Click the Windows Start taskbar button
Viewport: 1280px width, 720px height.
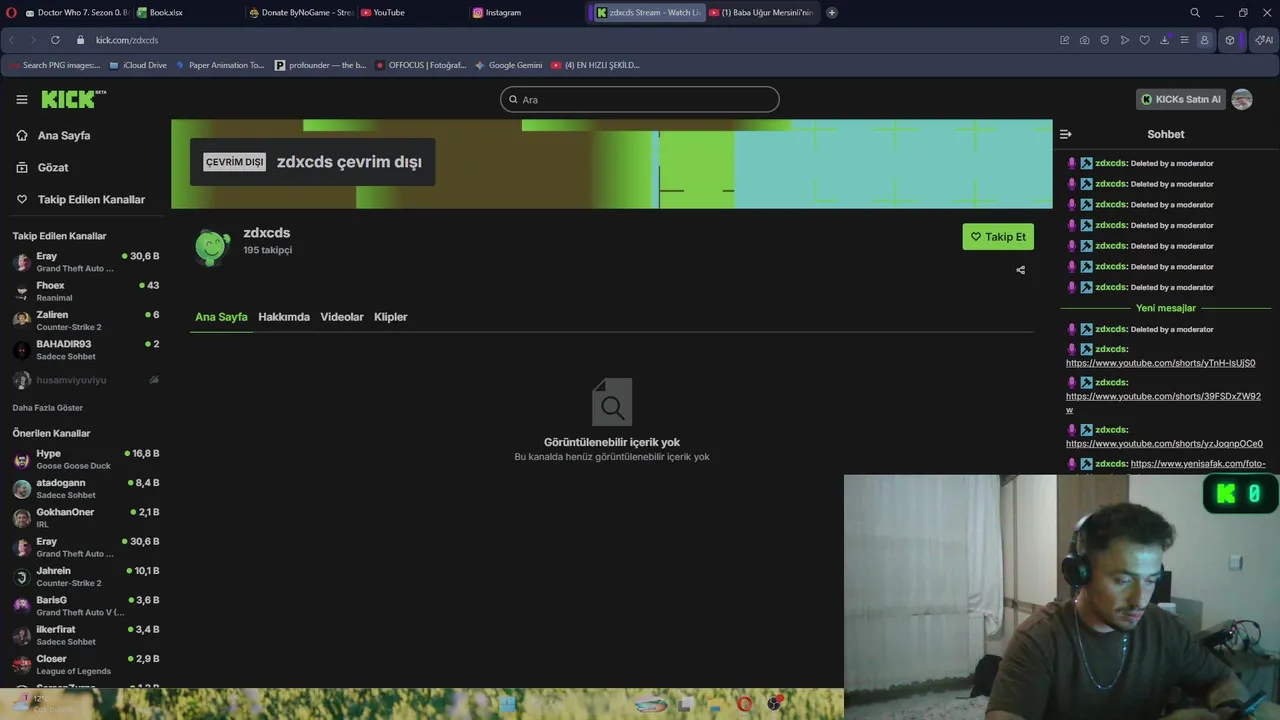507,704
